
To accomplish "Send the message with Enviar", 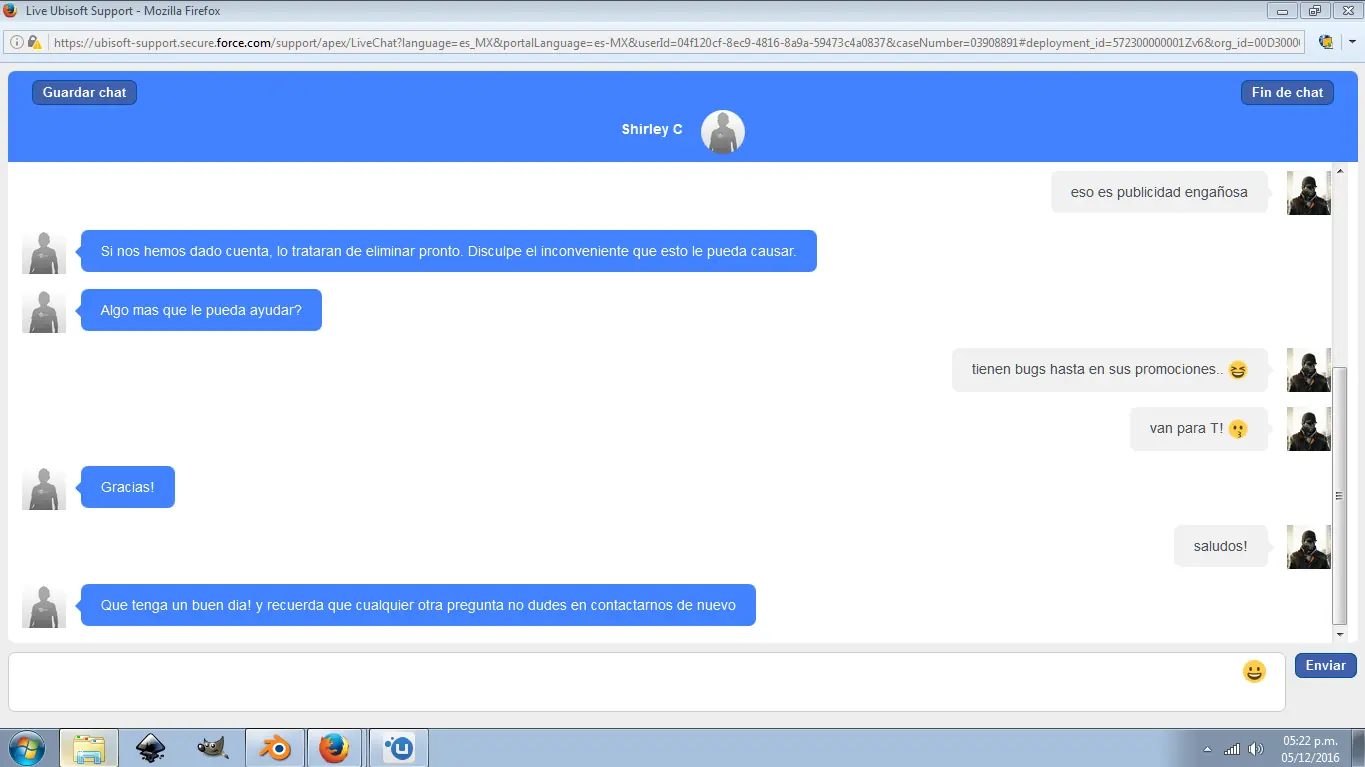I will pos(1325,665).
